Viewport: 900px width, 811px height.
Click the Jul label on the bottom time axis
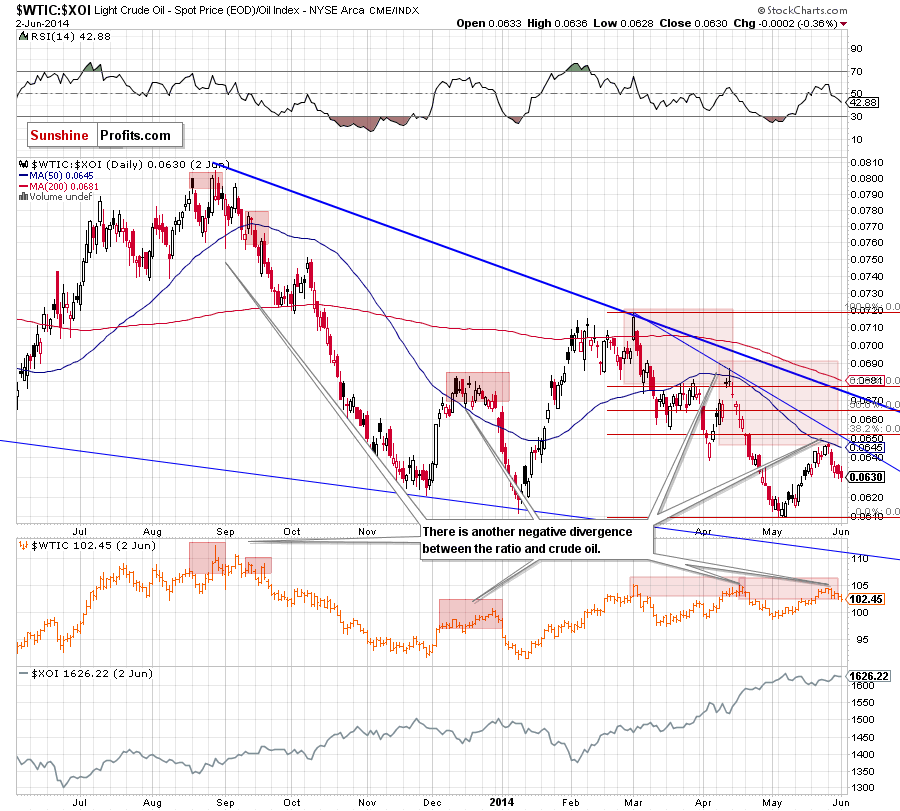pyautogui.click(x=80, y=802)
